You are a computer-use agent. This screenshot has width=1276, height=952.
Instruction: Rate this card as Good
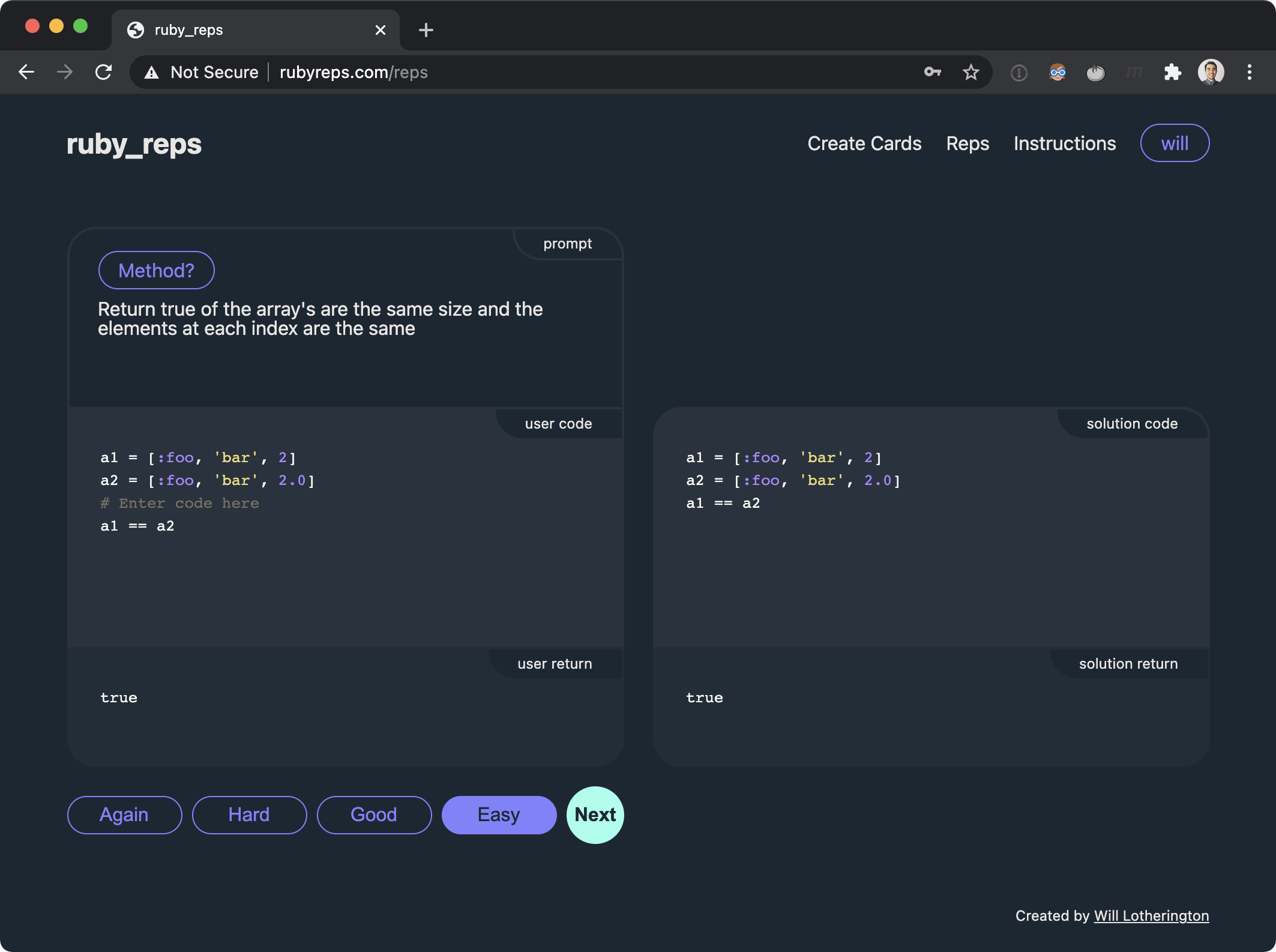(x=374, y=815)
